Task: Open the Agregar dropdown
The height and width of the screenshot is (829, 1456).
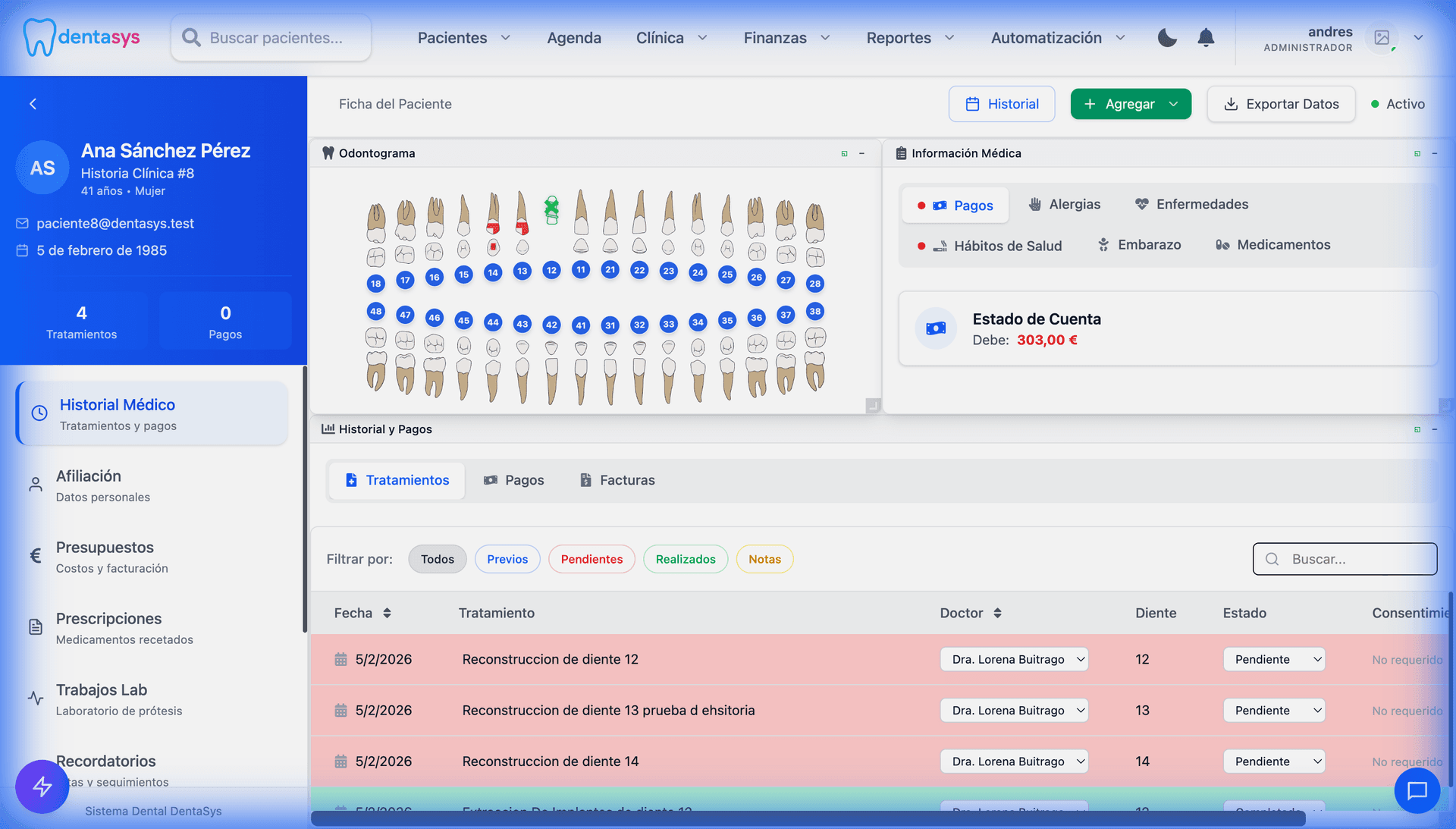Action: point(1130,104)
